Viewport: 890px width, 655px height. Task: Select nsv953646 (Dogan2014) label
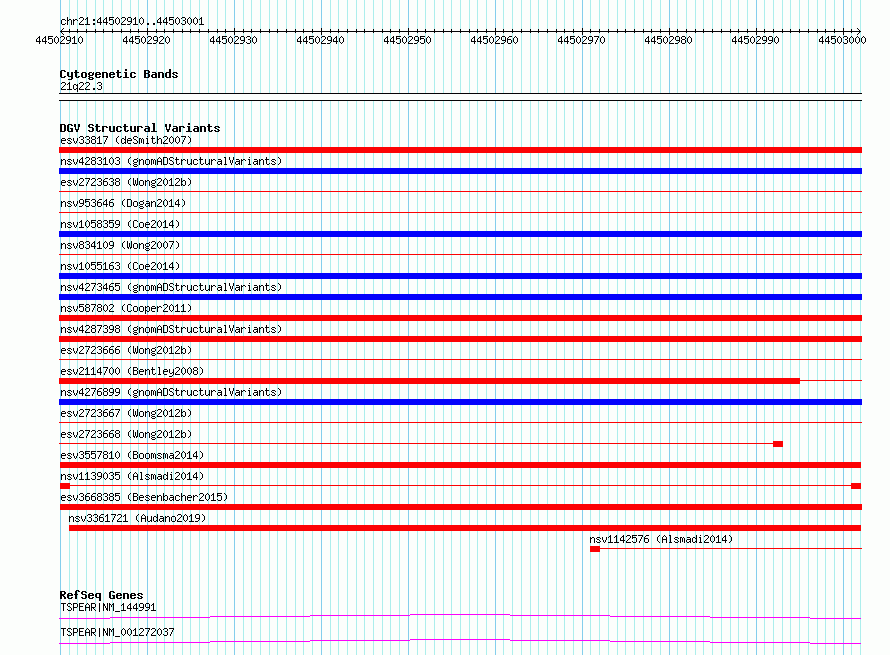coord(123,203)
